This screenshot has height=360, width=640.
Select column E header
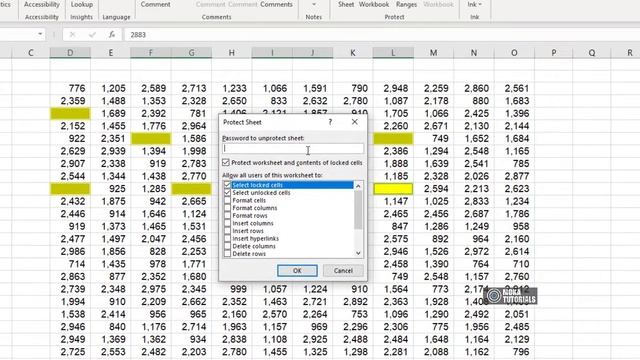(x=111, y=53)
